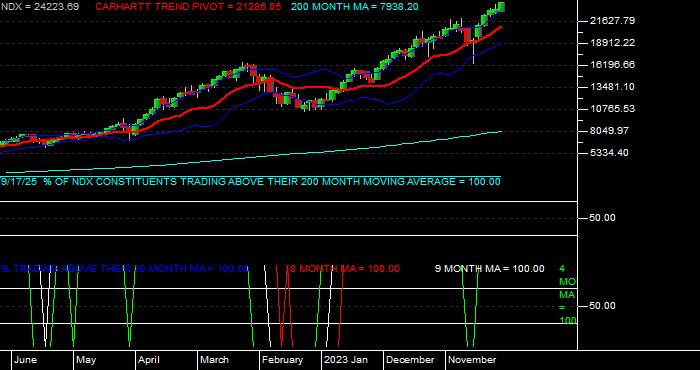Select the green 4 MO MA = 100 label
Viewport: 700px width, 370px height.
point(567,295)
